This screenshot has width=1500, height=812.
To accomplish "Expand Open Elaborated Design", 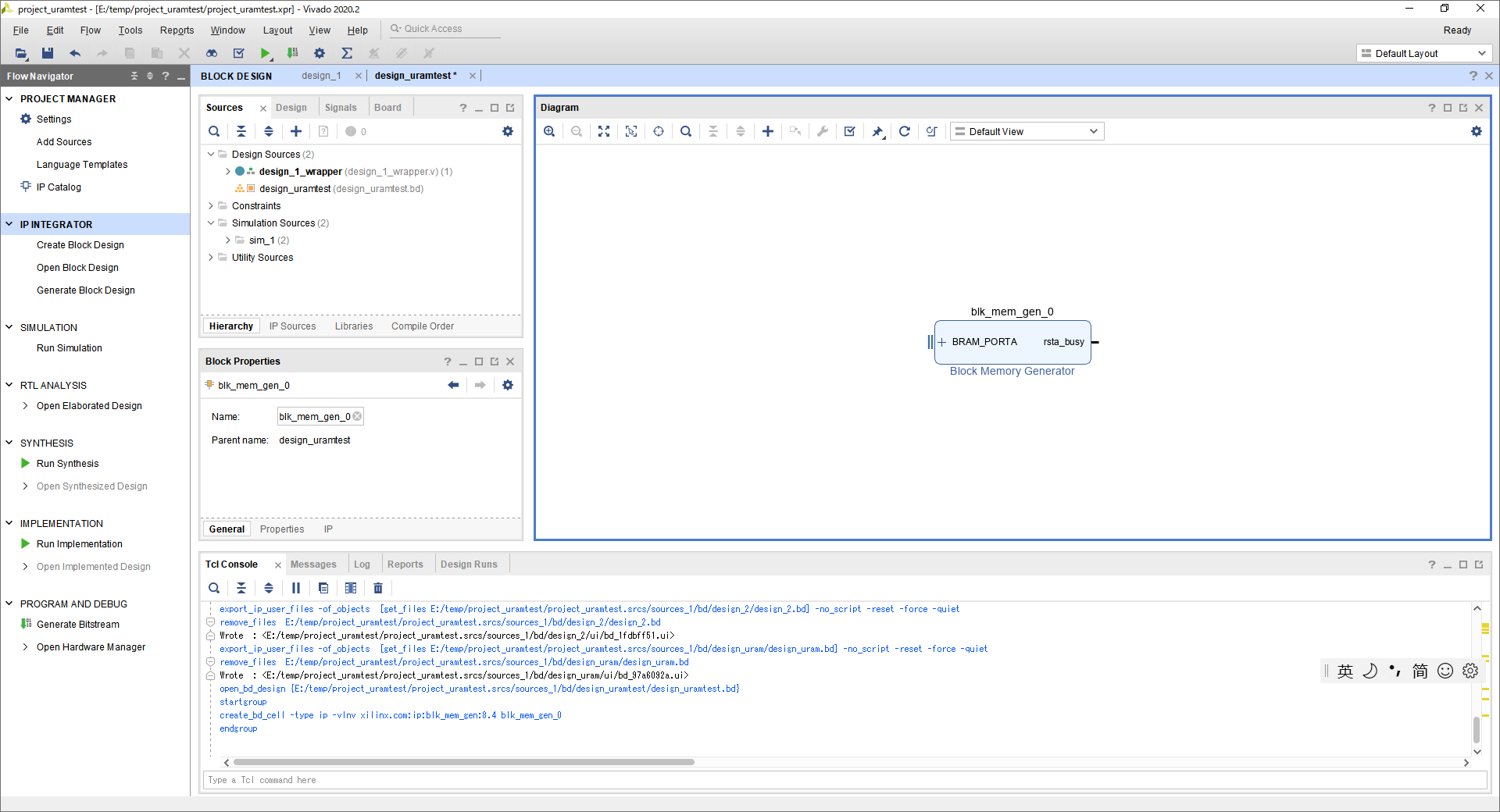I will point(26,406).
